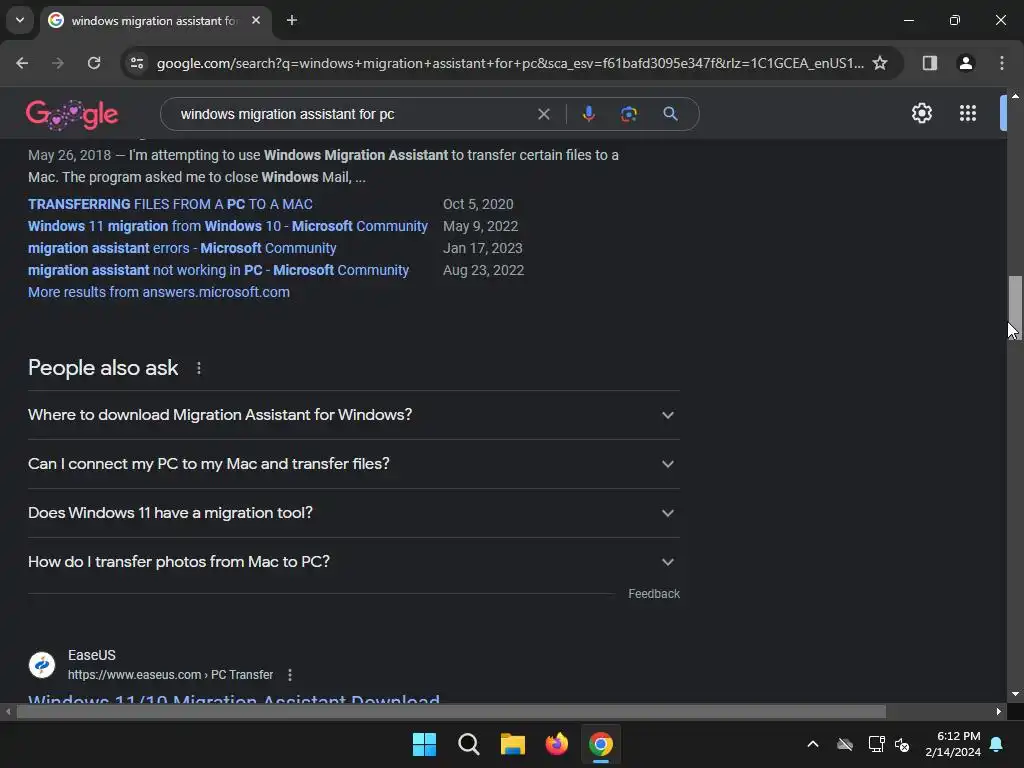Open the muted volume tray icon
Image resolution: width=1024 pixels, height=768 pixels.
[903, 744]
